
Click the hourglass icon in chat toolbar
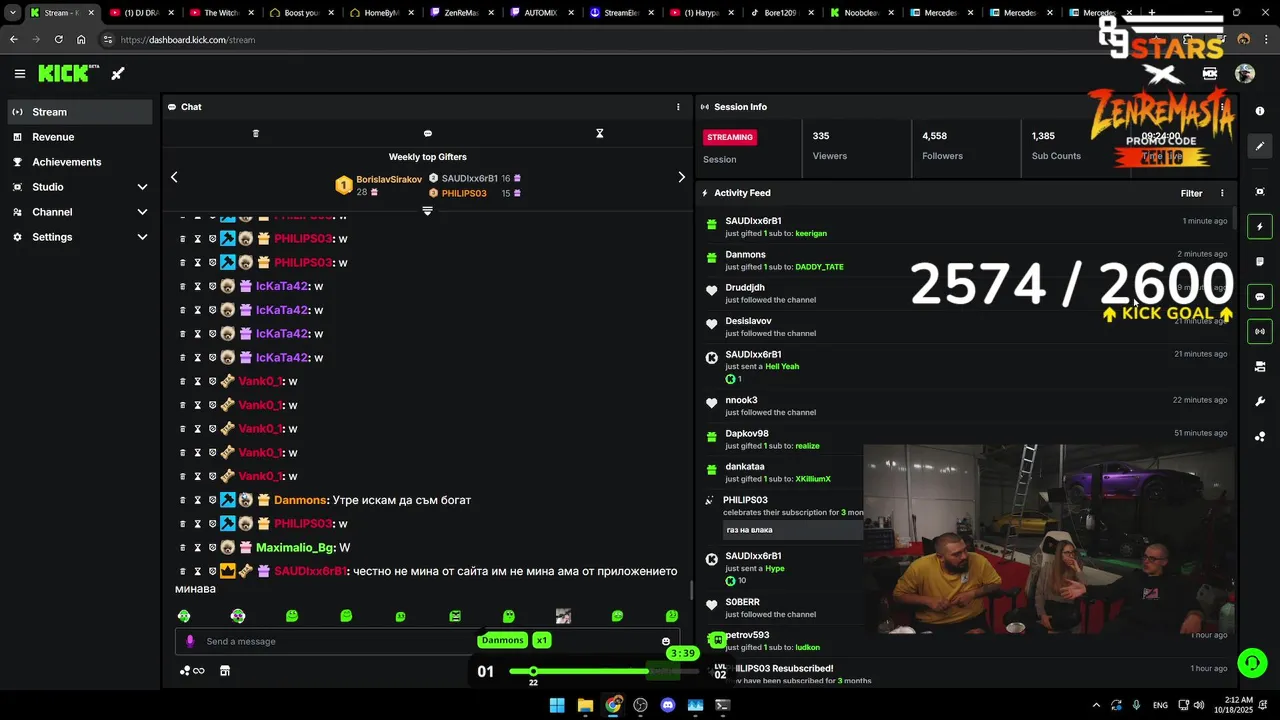coord(600,133)
